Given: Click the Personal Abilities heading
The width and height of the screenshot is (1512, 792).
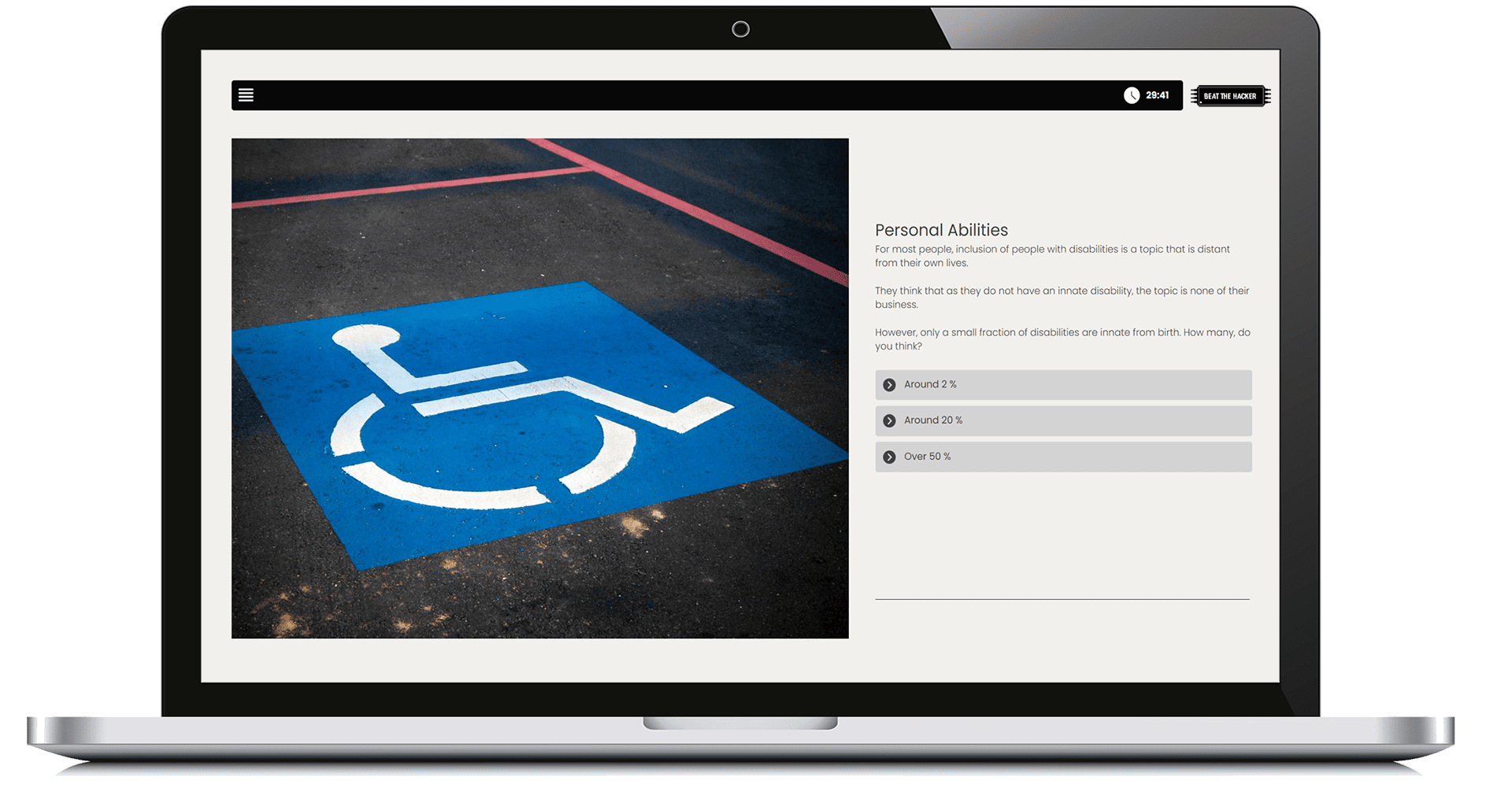Looking at the screenshot, I should point(941,230).
